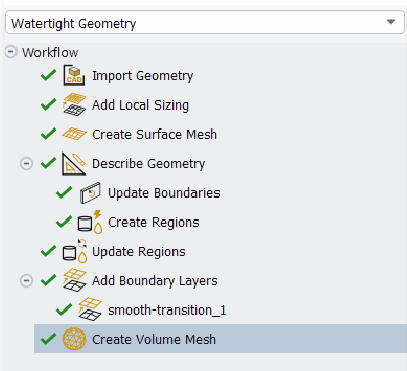Select the Add Boundary Layers task
This screenshot has height=371, width=407.
click(155, 281)
